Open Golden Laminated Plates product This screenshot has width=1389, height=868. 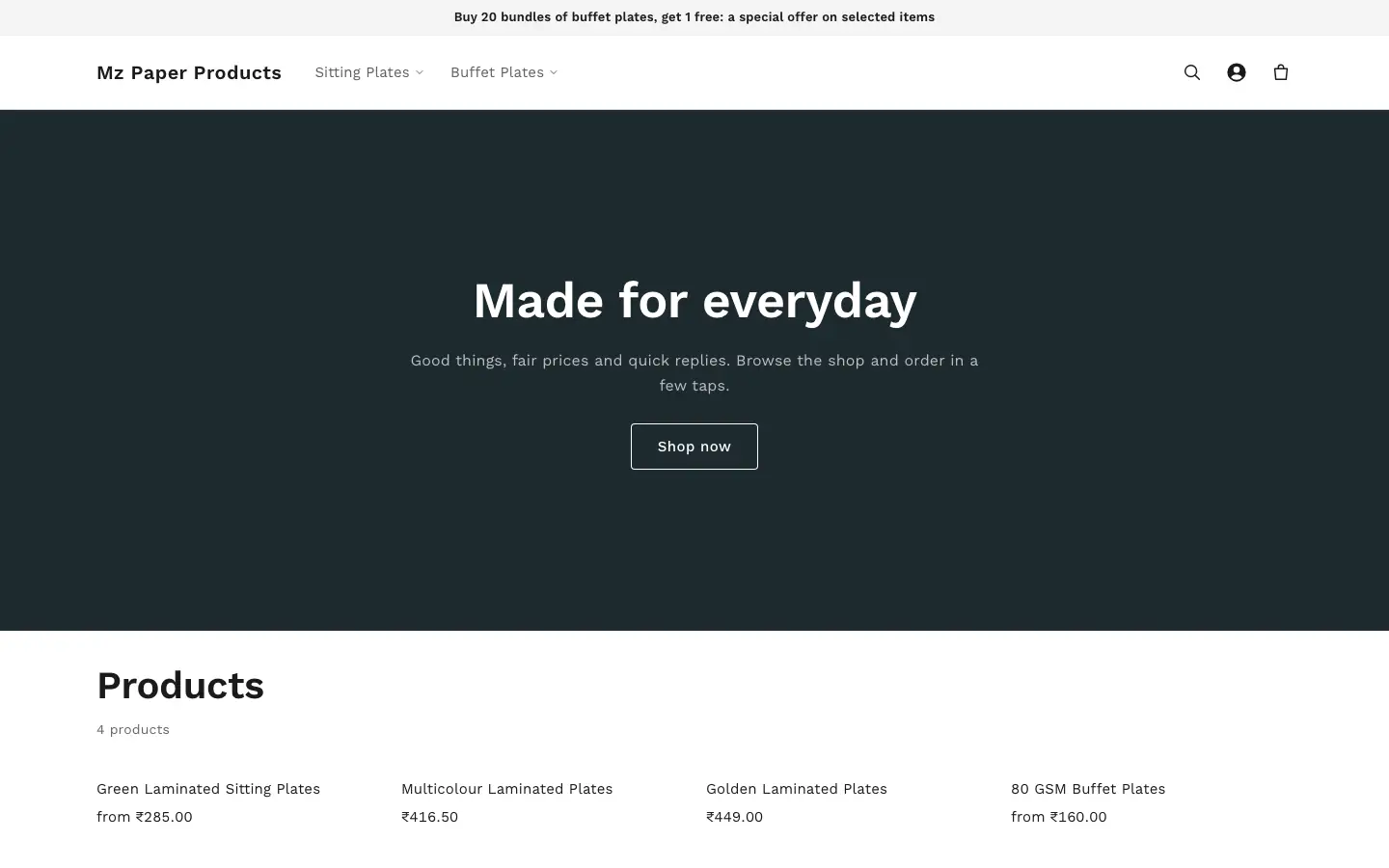click(797, 789)
